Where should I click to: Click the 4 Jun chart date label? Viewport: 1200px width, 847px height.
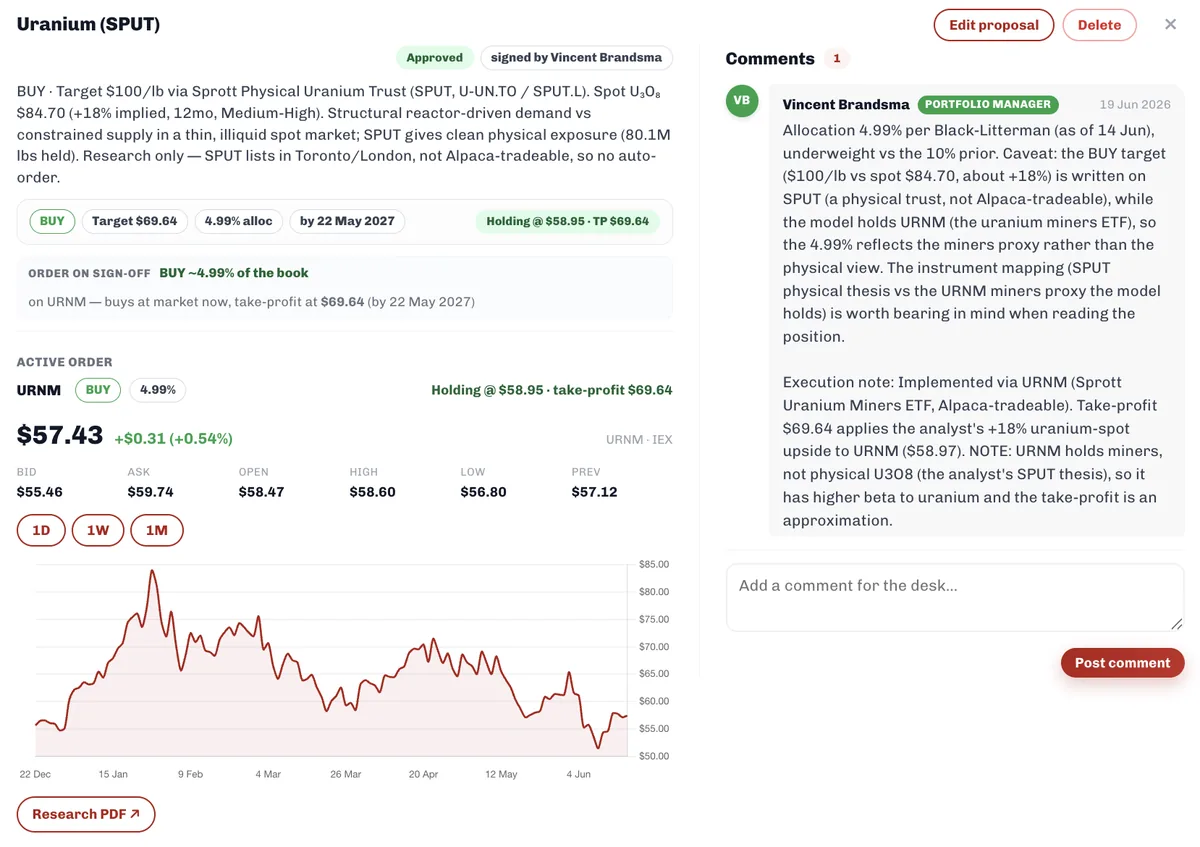tap(579, 774)
